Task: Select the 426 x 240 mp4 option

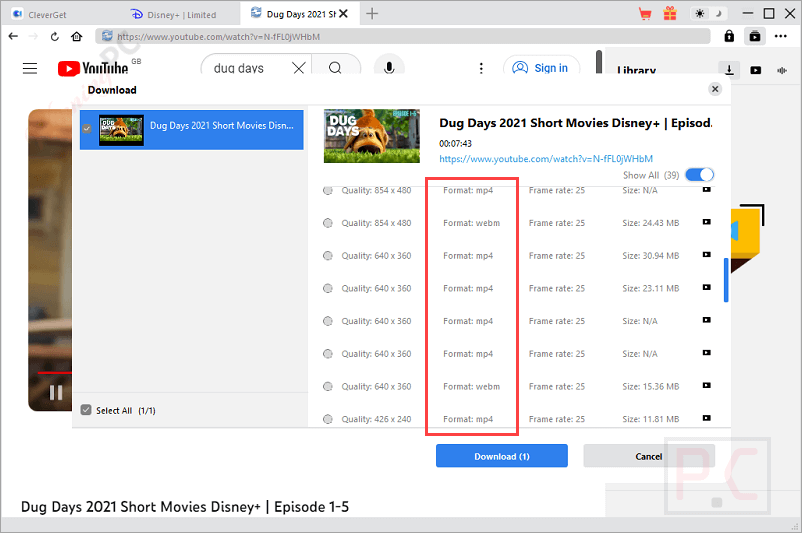Action: click(328, 419)
